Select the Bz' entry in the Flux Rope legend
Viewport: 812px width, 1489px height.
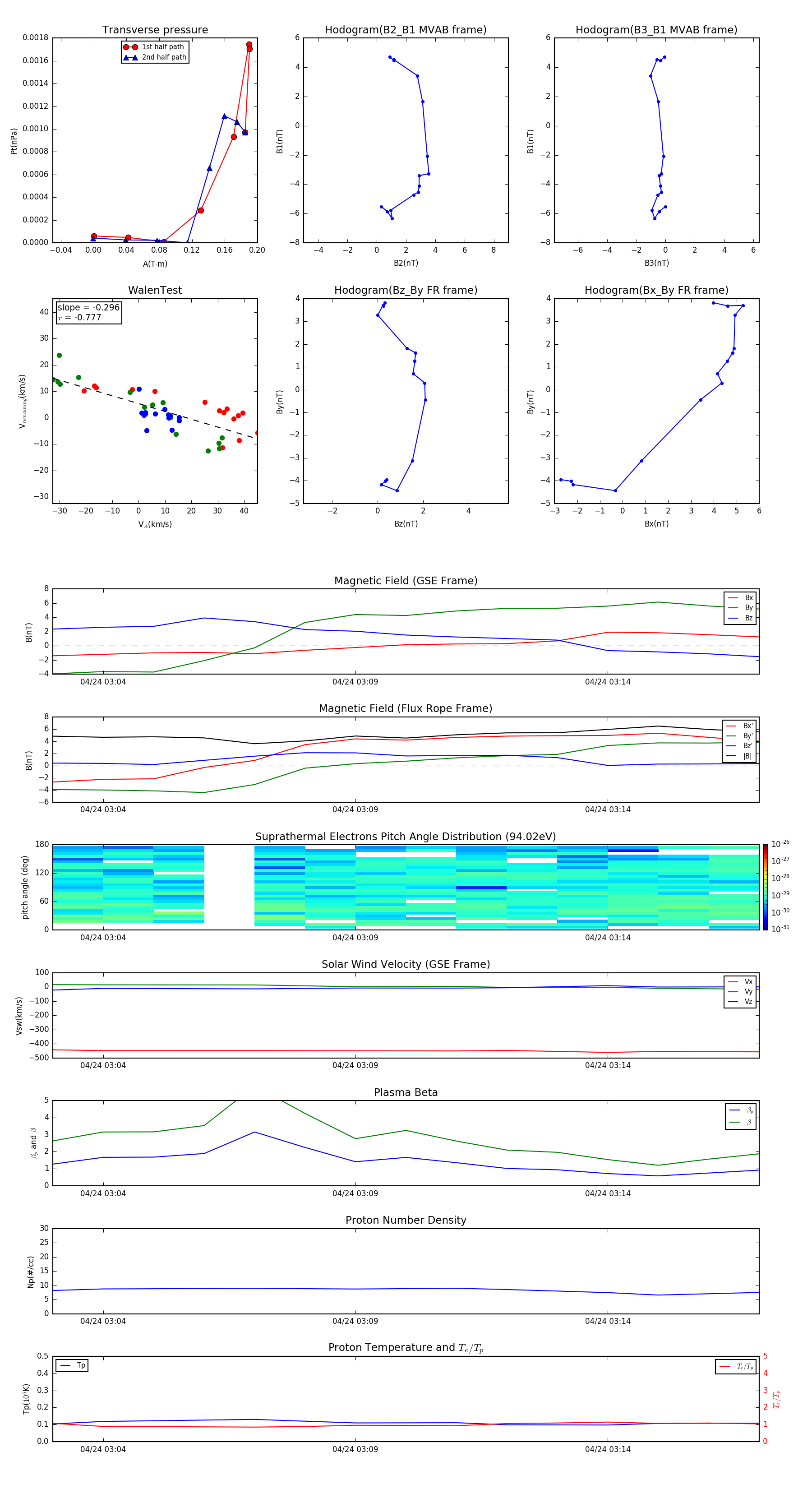(x=740, y=746)
